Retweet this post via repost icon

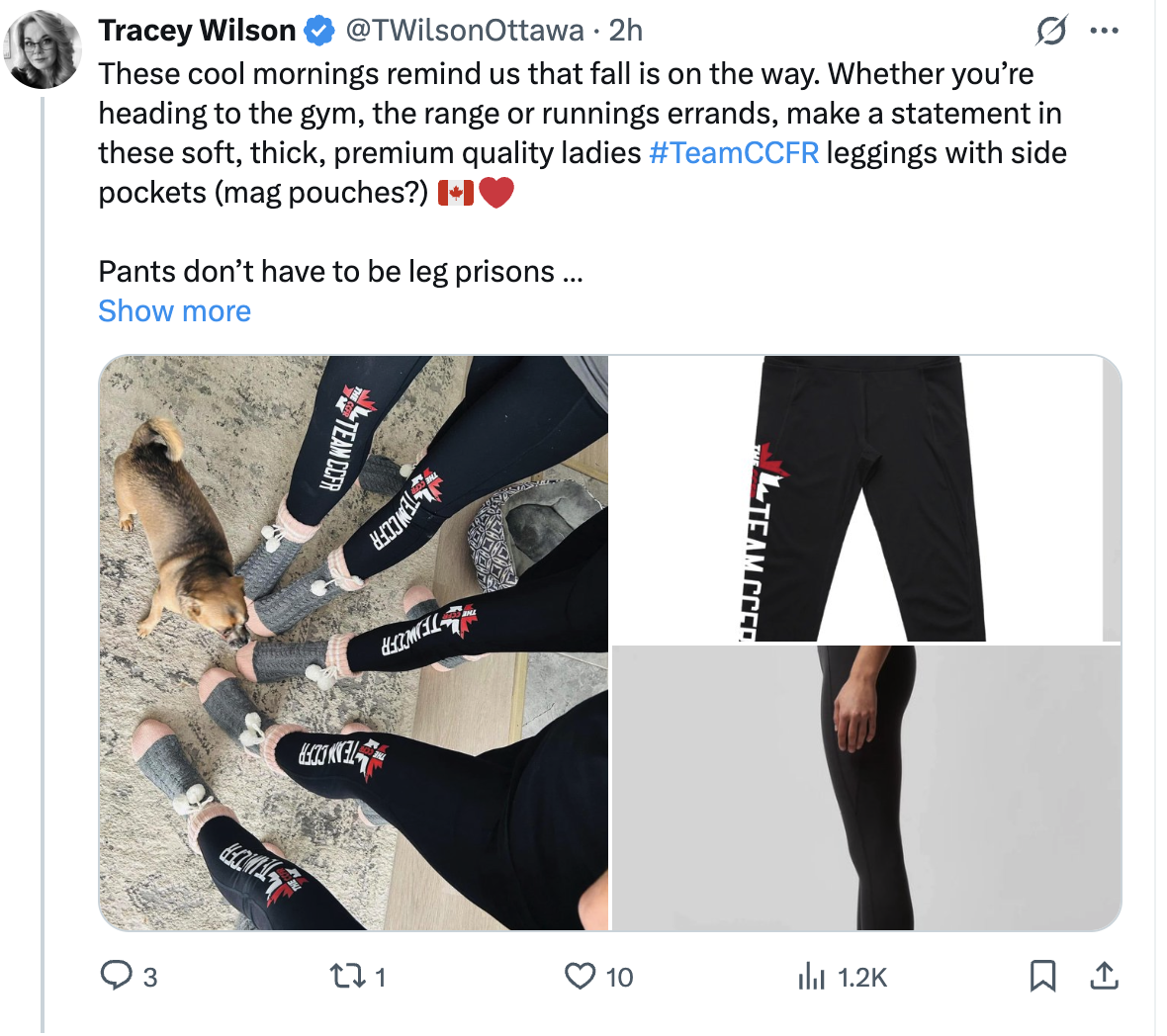[347, 976]
